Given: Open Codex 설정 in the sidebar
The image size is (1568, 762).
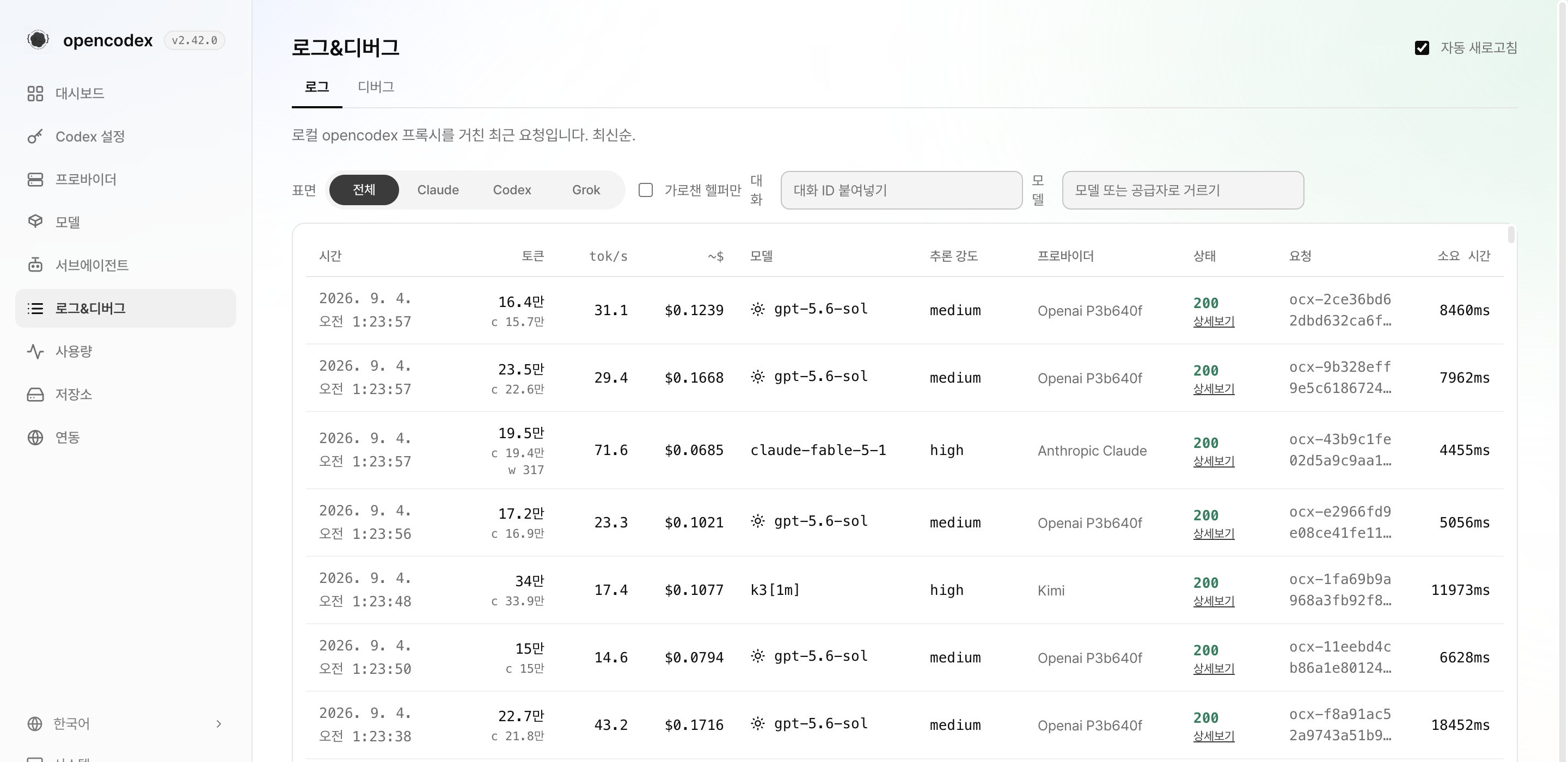Looking at the screenshot, I should click(x=125, y=136).
